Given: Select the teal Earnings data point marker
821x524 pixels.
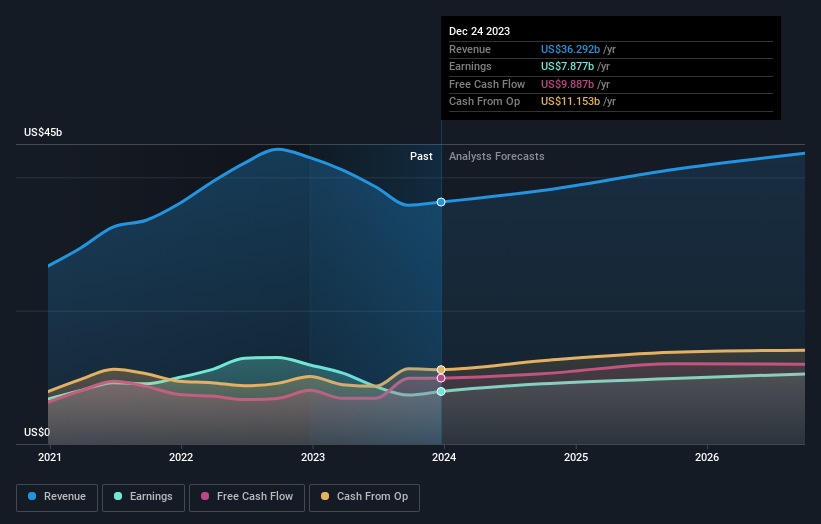Looking at the screenshot, I should [441, 392].
